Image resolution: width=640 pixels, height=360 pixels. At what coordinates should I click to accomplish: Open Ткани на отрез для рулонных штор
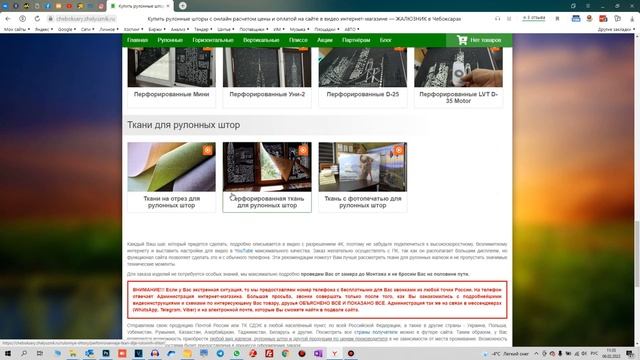click(171, 202)
